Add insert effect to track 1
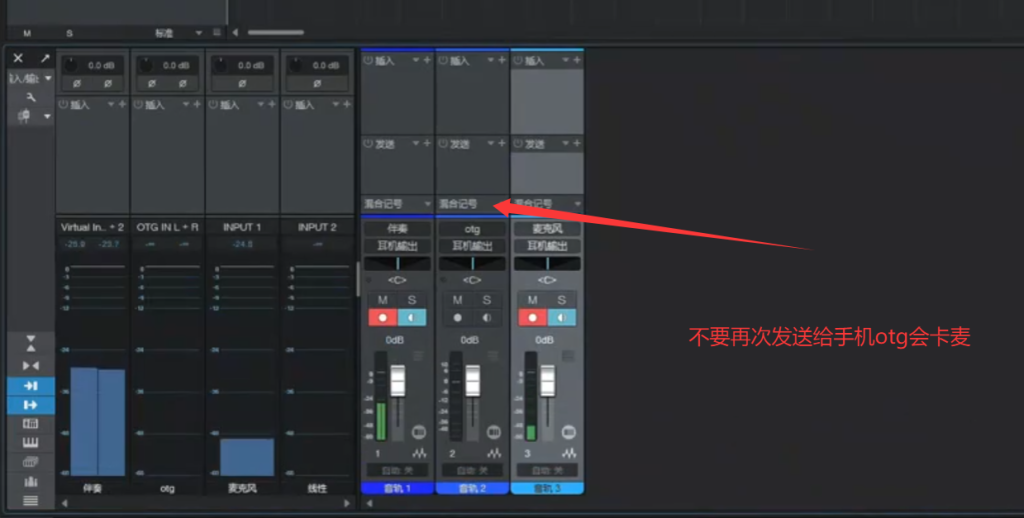 pos(427,60)
